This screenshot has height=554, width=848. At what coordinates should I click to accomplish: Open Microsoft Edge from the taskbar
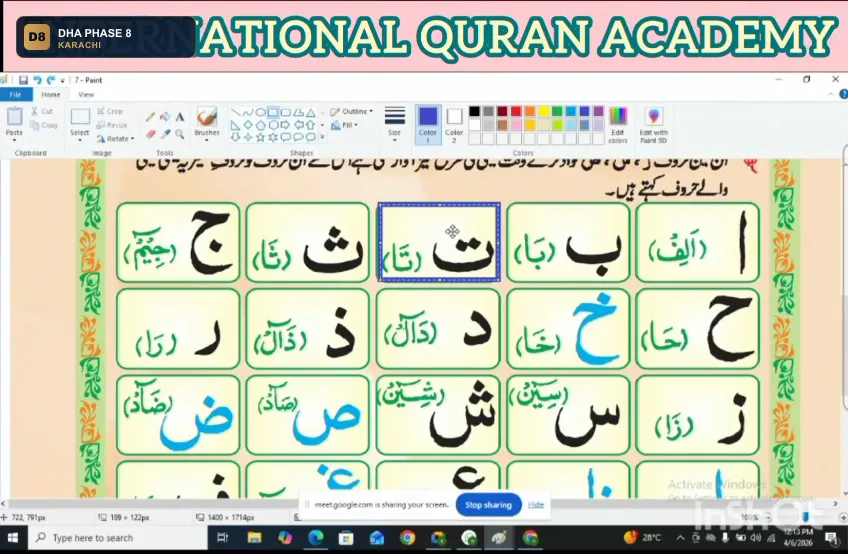(316, 538)
